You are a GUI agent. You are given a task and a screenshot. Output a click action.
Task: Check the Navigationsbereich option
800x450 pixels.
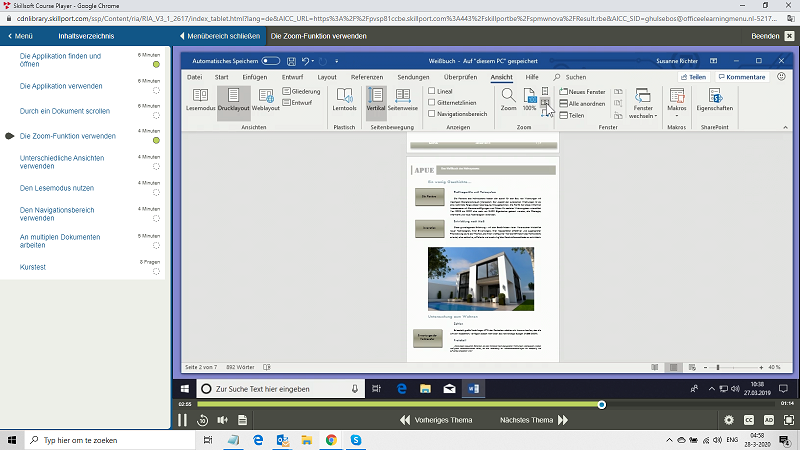tap(432, 115)
